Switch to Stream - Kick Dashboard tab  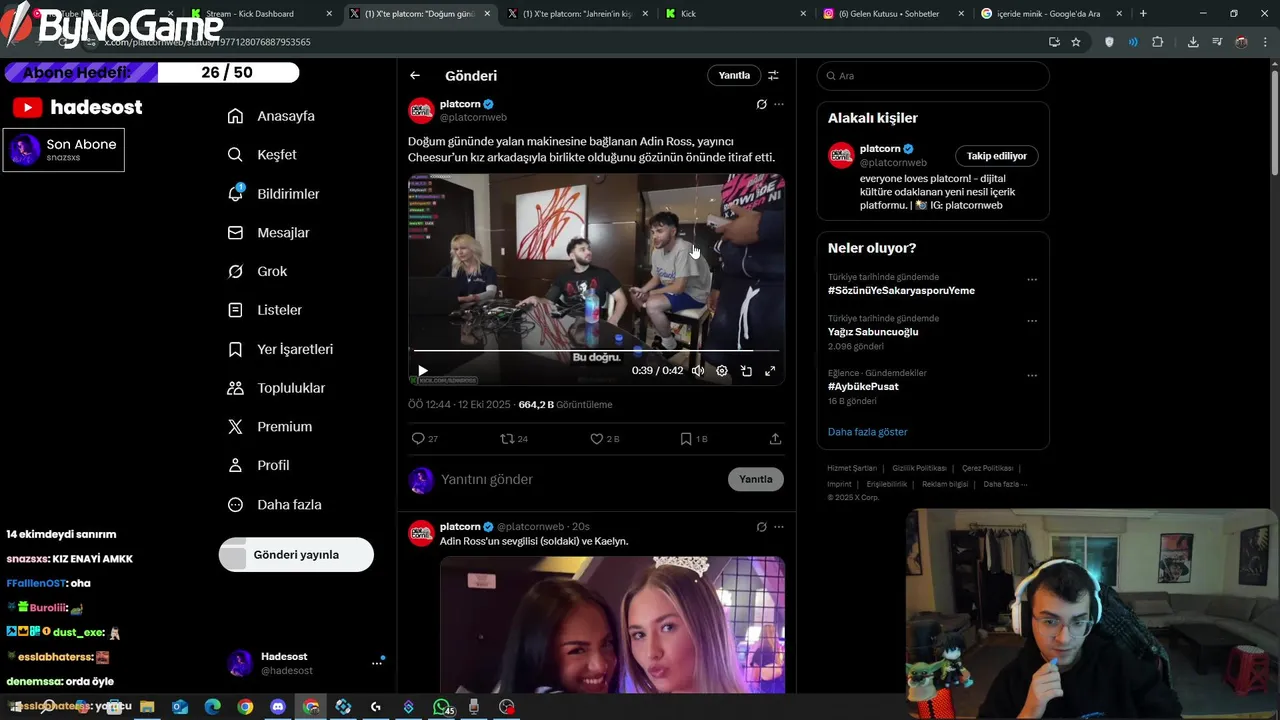click(x=261, y=14)
